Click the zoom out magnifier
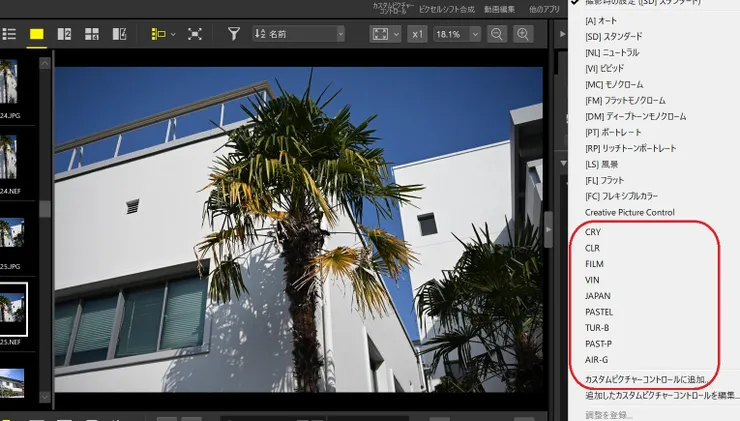The width and height of the screenshot is (740, 421). pyautogui.click(x=497, y=34)
